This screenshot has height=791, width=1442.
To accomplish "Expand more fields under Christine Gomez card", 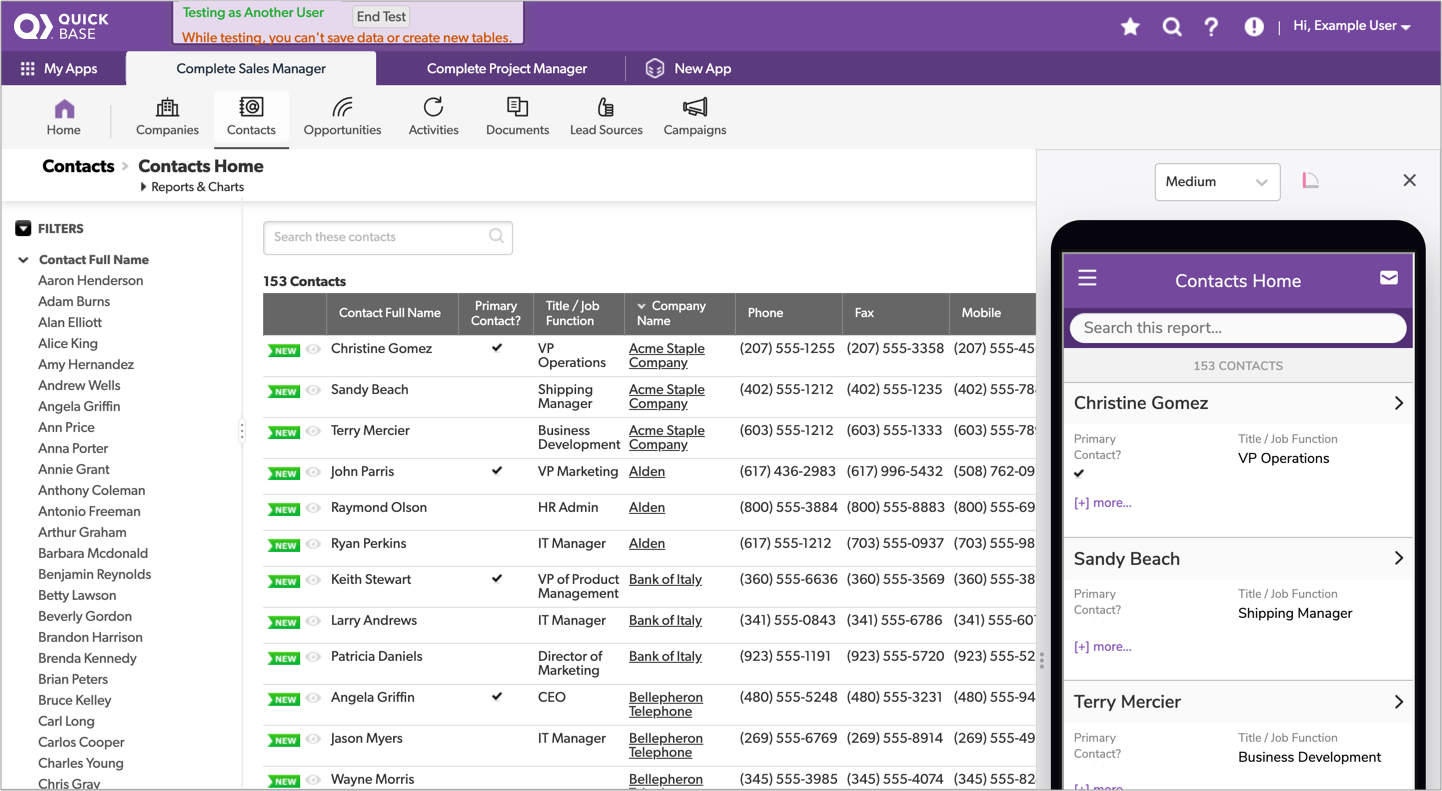I will 1103,503.
